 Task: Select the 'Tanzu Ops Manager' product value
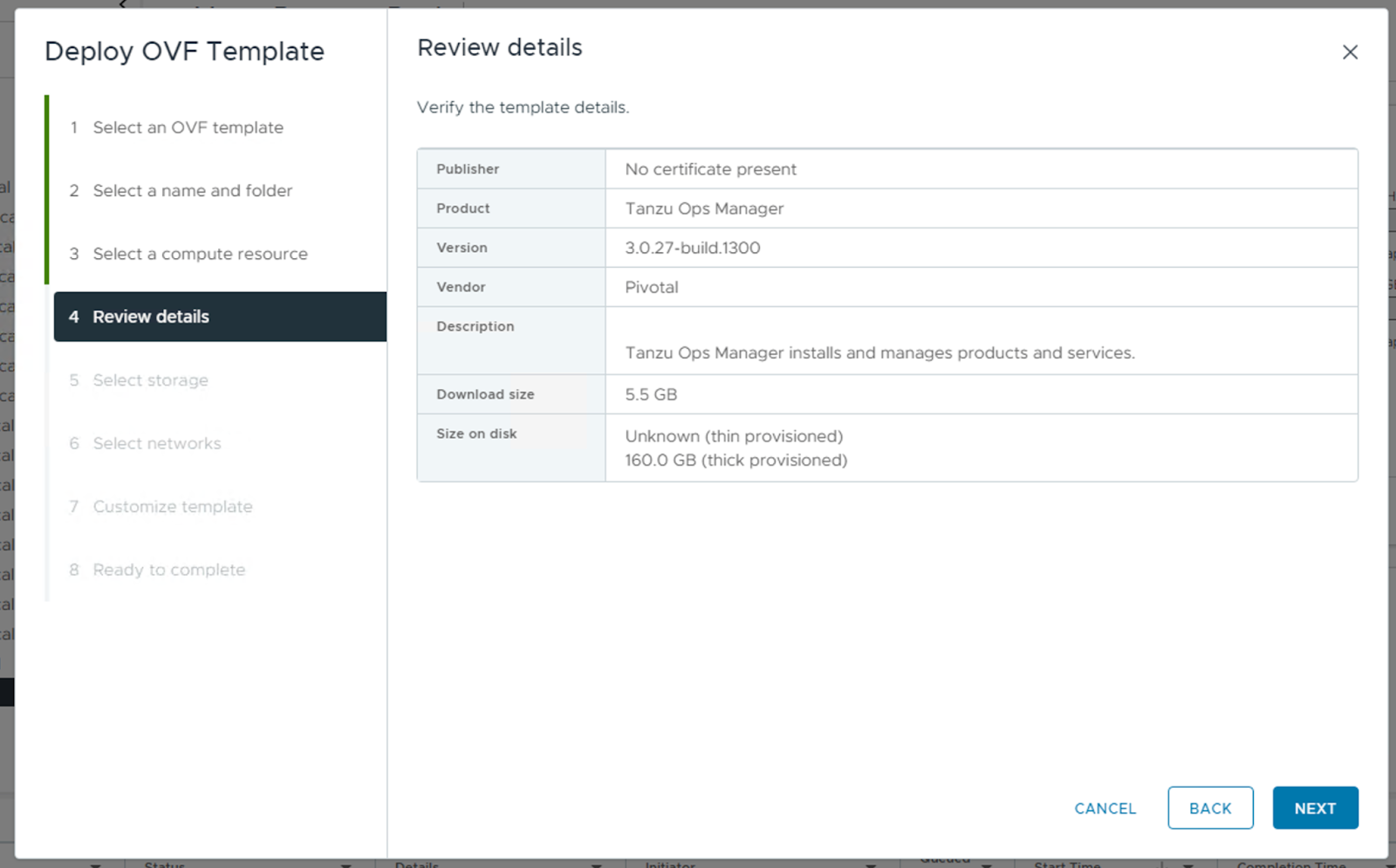click(704, 208)
